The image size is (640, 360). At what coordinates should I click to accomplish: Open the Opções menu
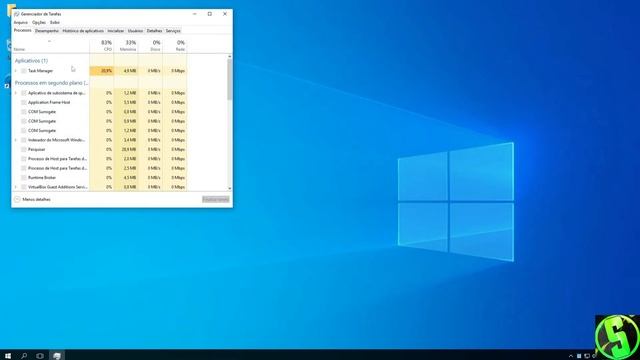pyautogui.click(x=39, y=22)
